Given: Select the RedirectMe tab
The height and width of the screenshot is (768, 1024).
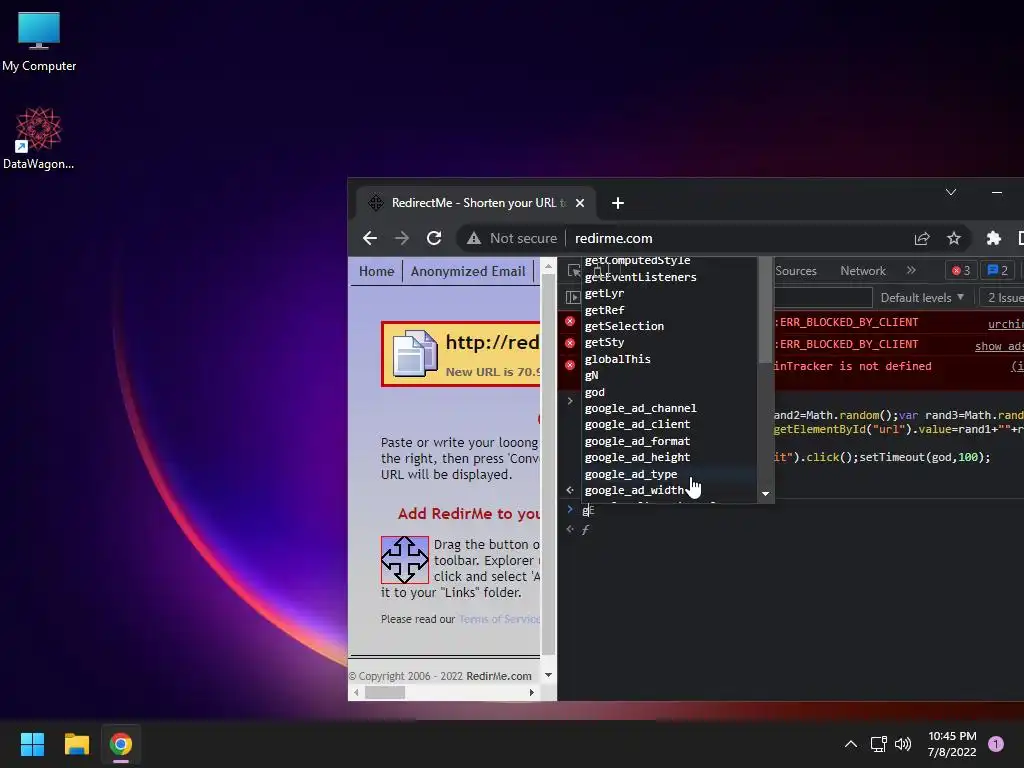Looking at the screenshot, I should tap(477, 203).
